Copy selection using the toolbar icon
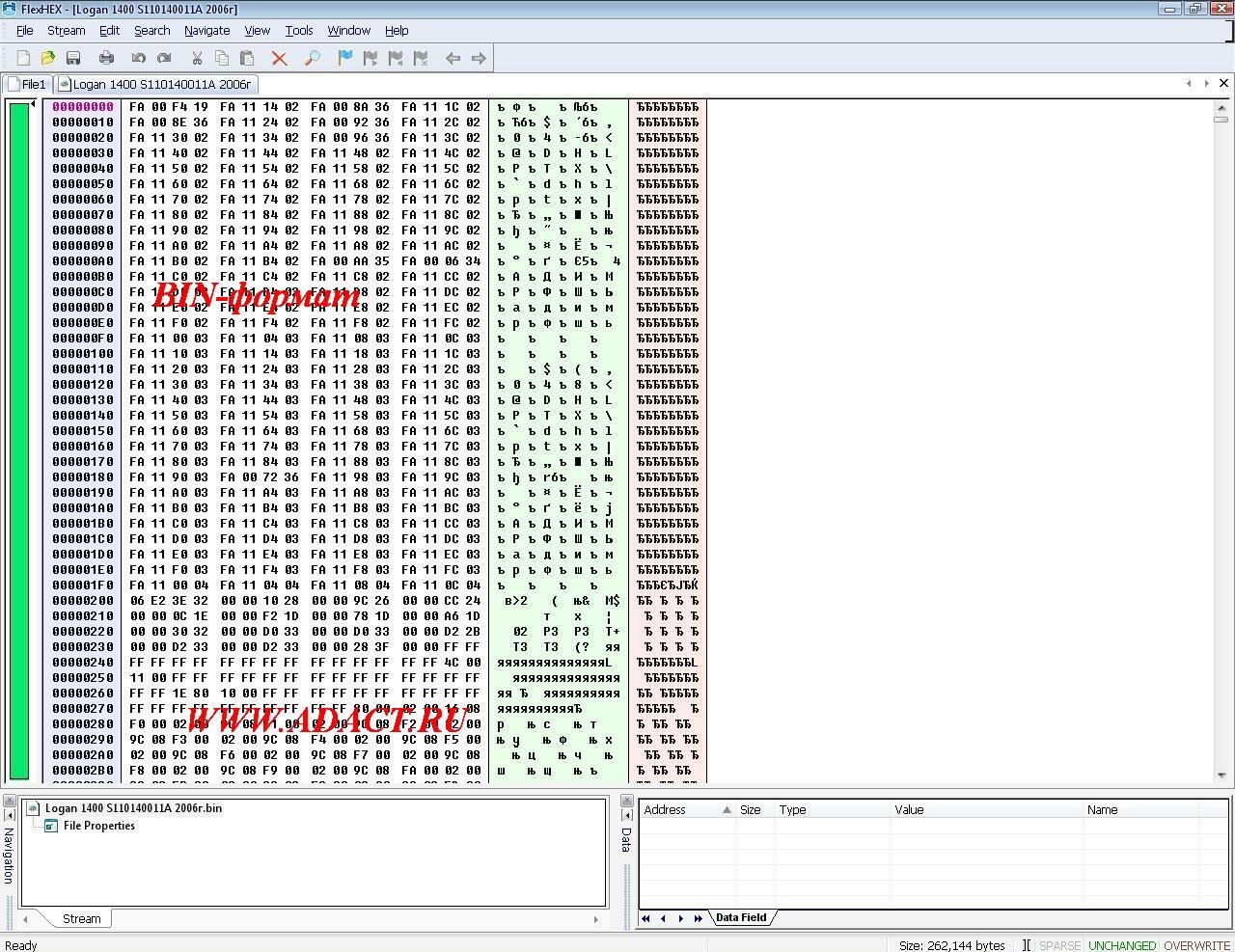This screenshot has height=952, width=1235. [x=222, y=58]
